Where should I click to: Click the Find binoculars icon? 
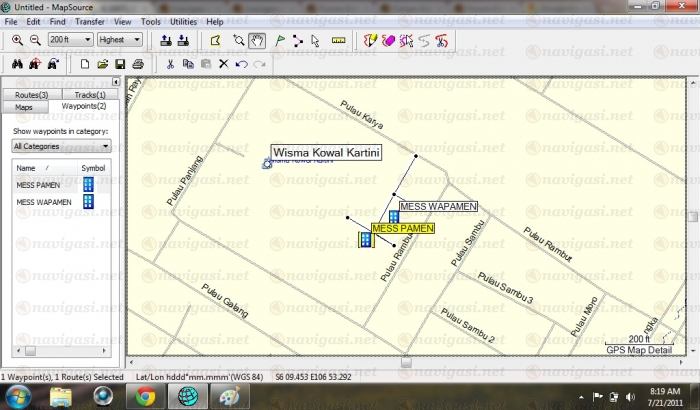[15, 64]
